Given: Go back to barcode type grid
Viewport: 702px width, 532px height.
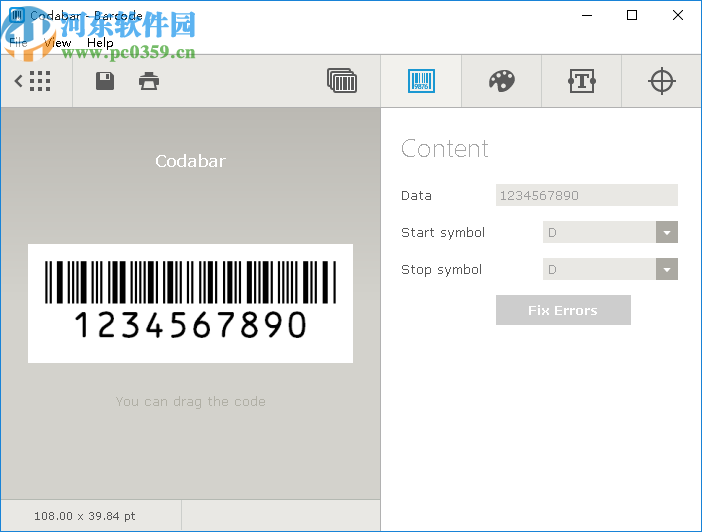Looking at the screenshot, I should [32, 81].
